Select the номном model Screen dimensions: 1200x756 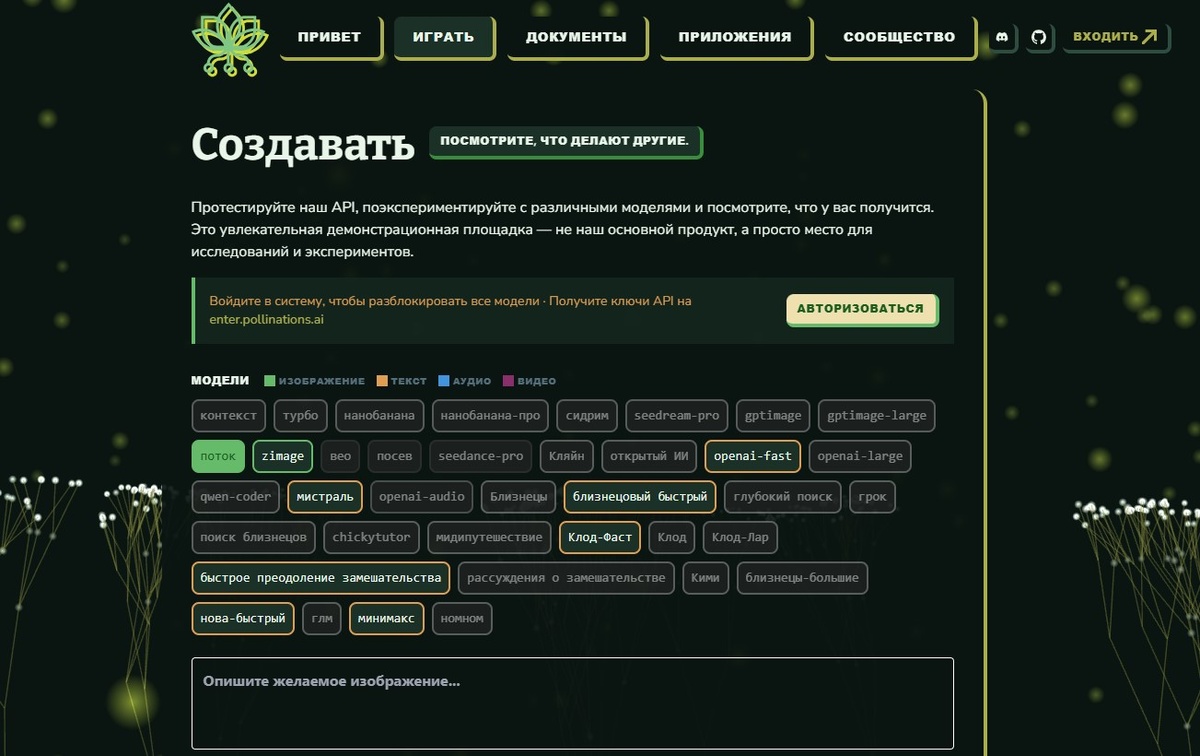click(462, 618)
